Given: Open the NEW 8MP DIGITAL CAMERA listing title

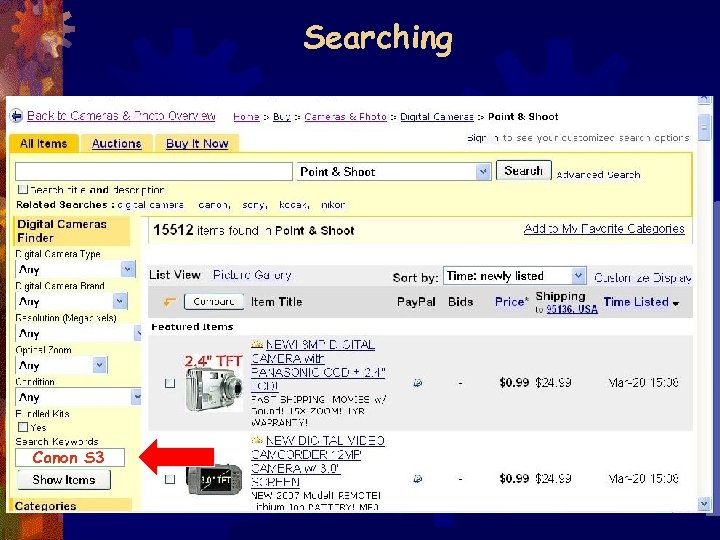Looking at the screenshot, I should pyautogui.click(x=318, y=365).
